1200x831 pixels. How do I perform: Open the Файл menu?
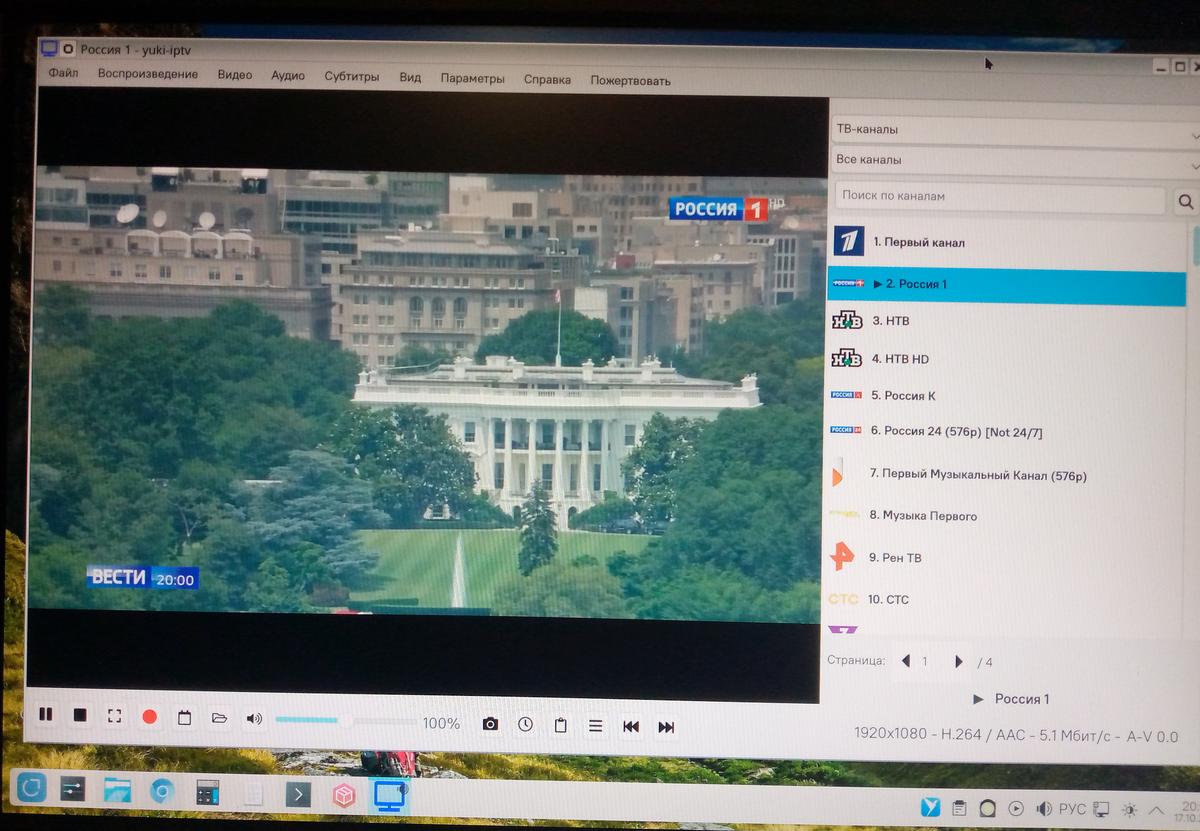click(x=63, y=73)
